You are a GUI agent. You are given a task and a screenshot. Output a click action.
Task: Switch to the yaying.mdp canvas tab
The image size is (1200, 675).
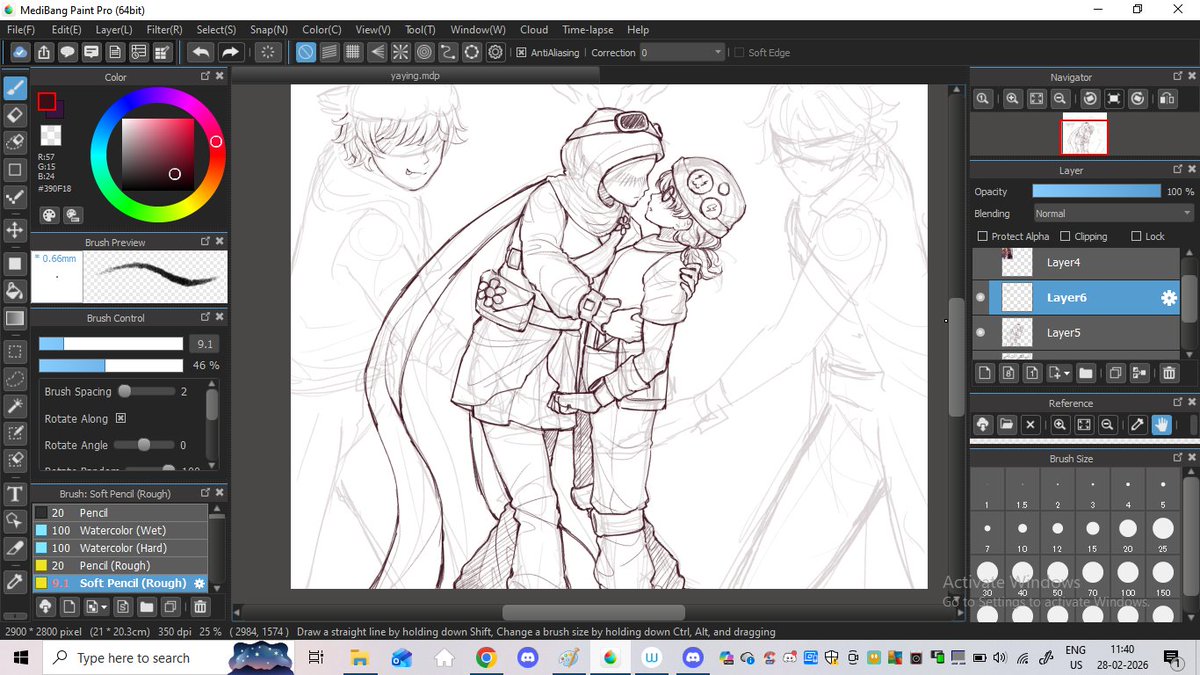pos(415,76)
